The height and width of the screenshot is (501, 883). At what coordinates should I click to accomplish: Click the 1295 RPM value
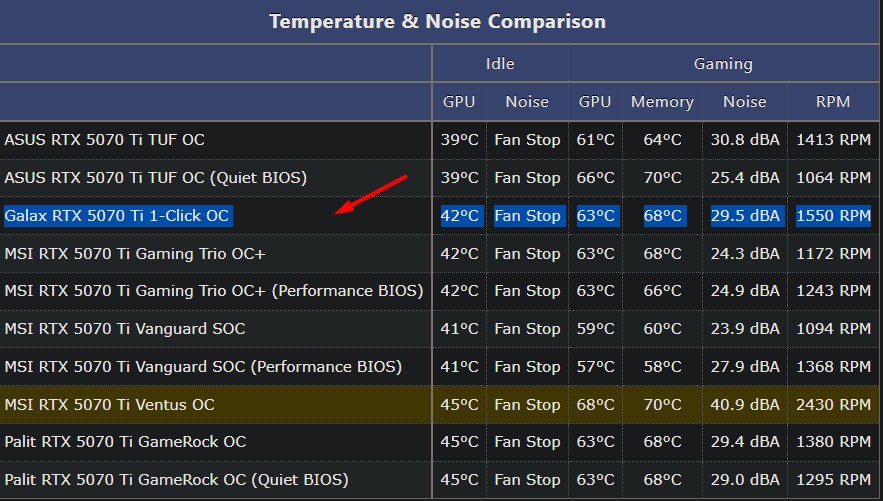click(833, 480)
